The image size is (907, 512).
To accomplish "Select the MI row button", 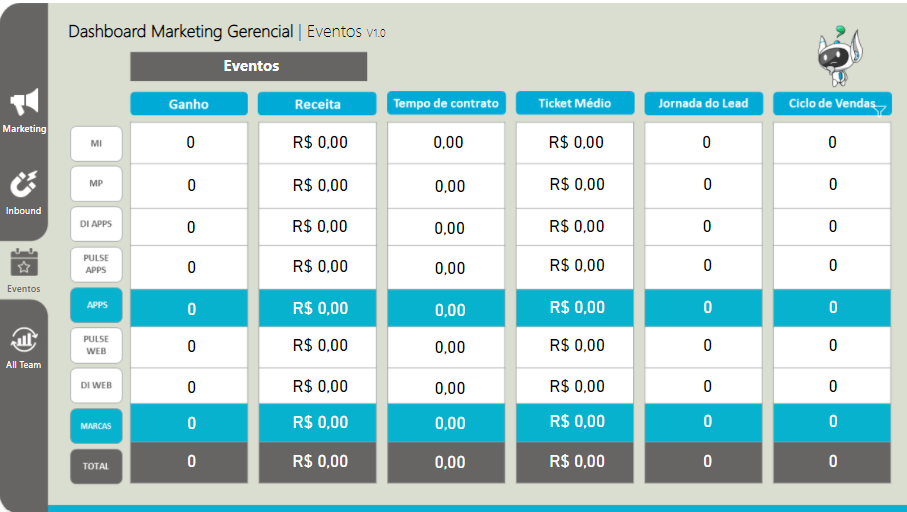I will click(x=97, y=143).
